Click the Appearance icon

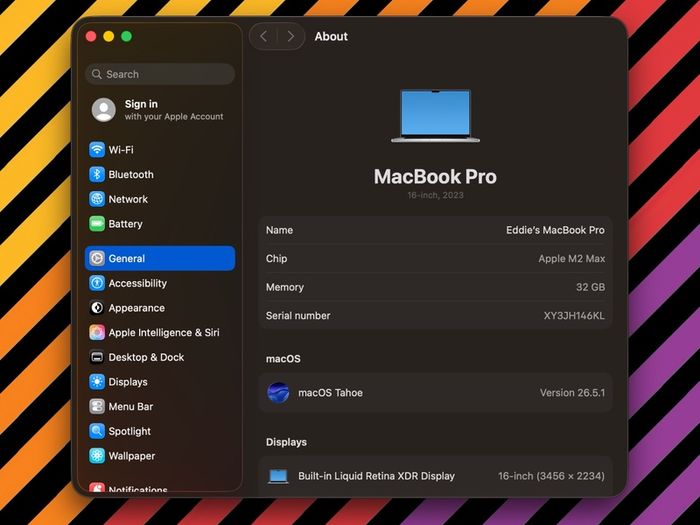point(97,308)
